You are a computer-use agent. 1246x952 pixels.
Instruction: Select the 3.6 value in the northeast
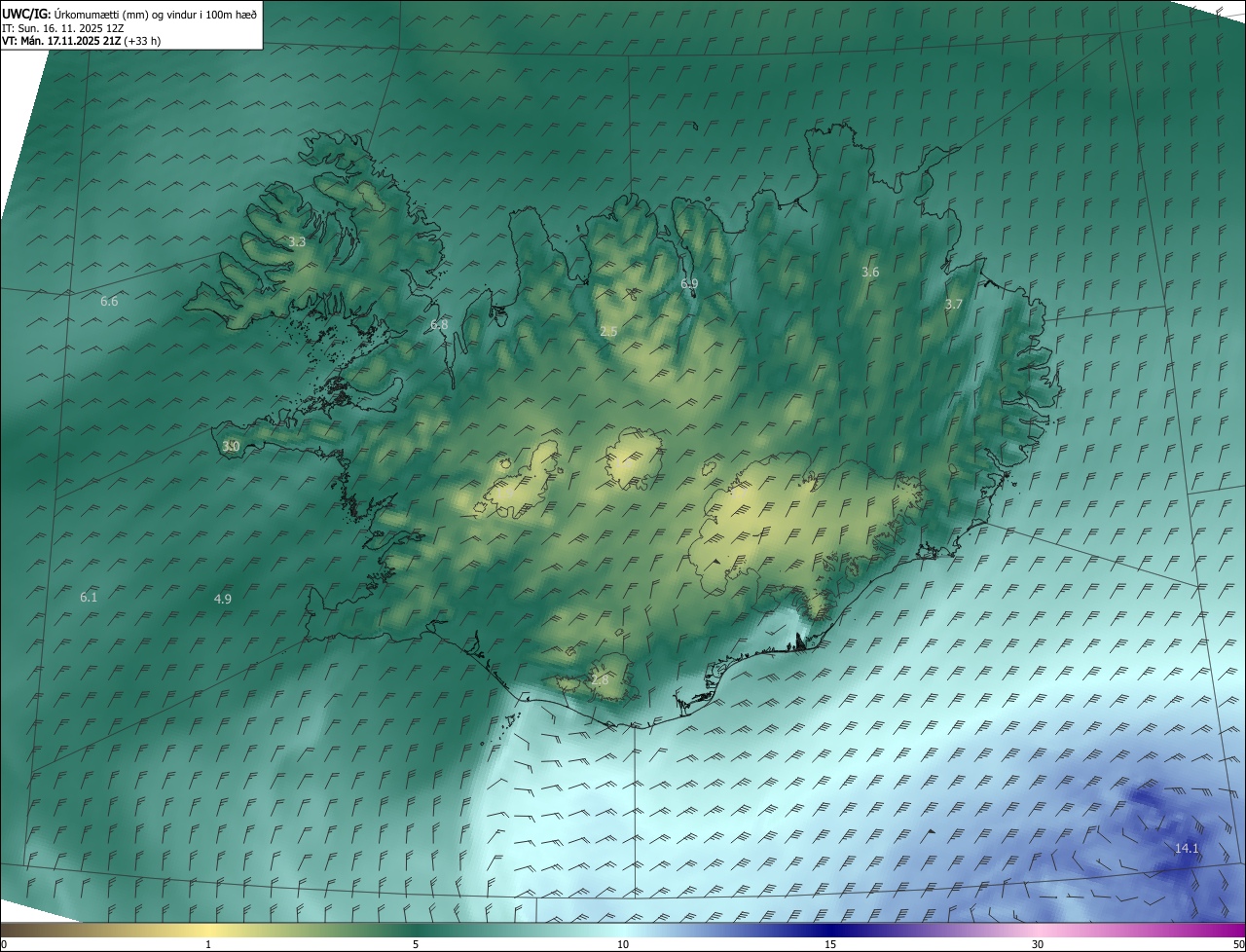pos(870,273)
